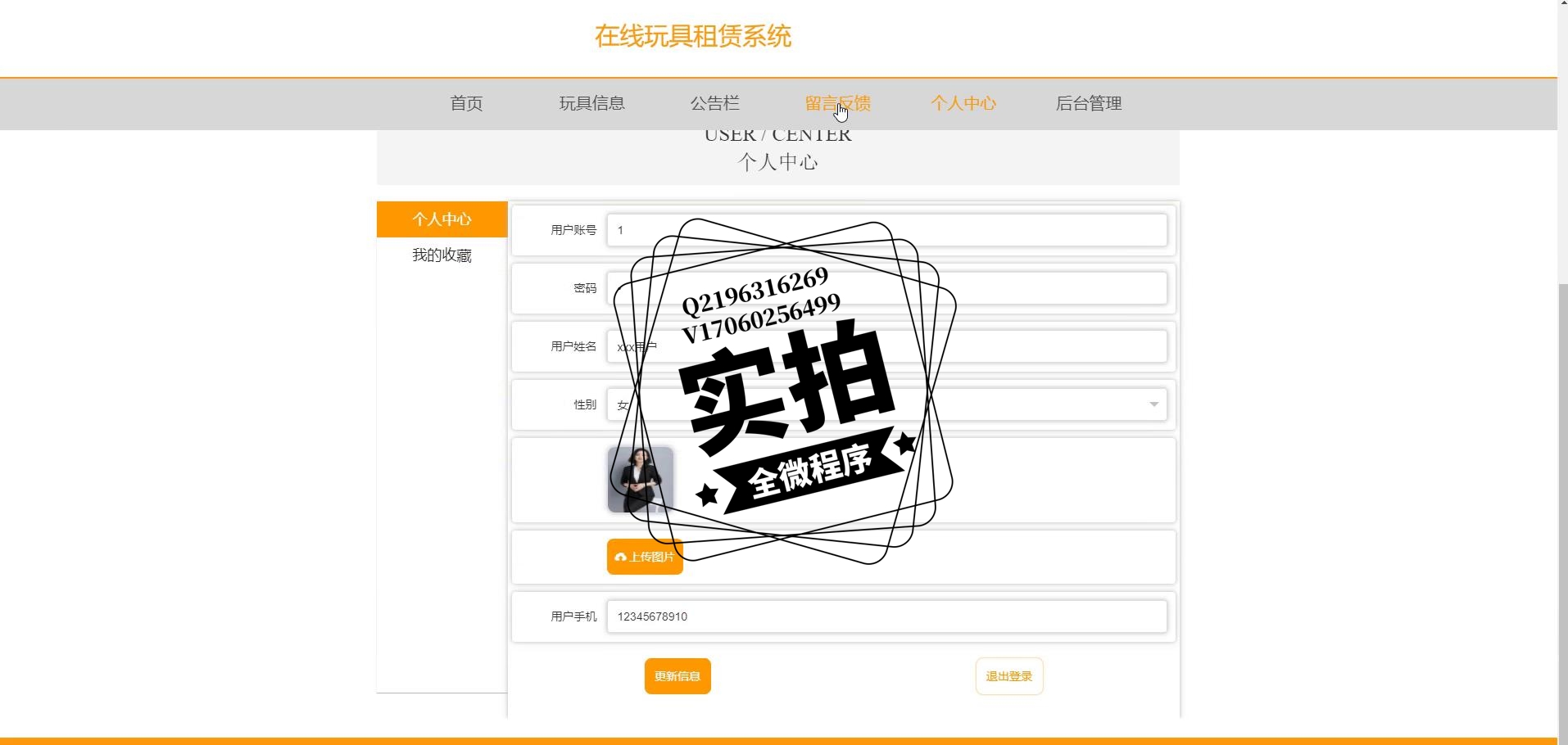Click the upload cloud icon
The height and width of the screenshot is (745, 1568).
(x=620, y=558)
